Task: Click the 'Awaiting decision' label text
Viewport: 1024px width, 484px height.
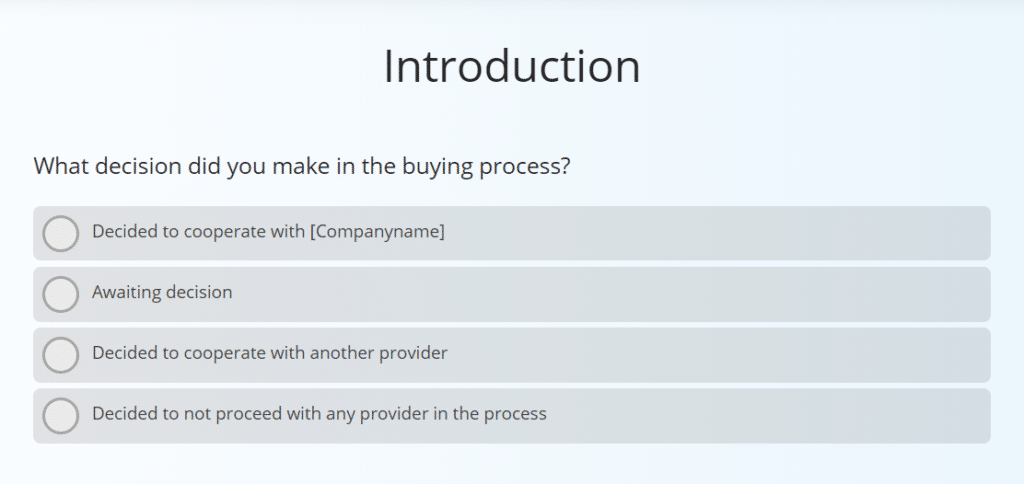Action: pyautogui.click(x=162, y=293)
